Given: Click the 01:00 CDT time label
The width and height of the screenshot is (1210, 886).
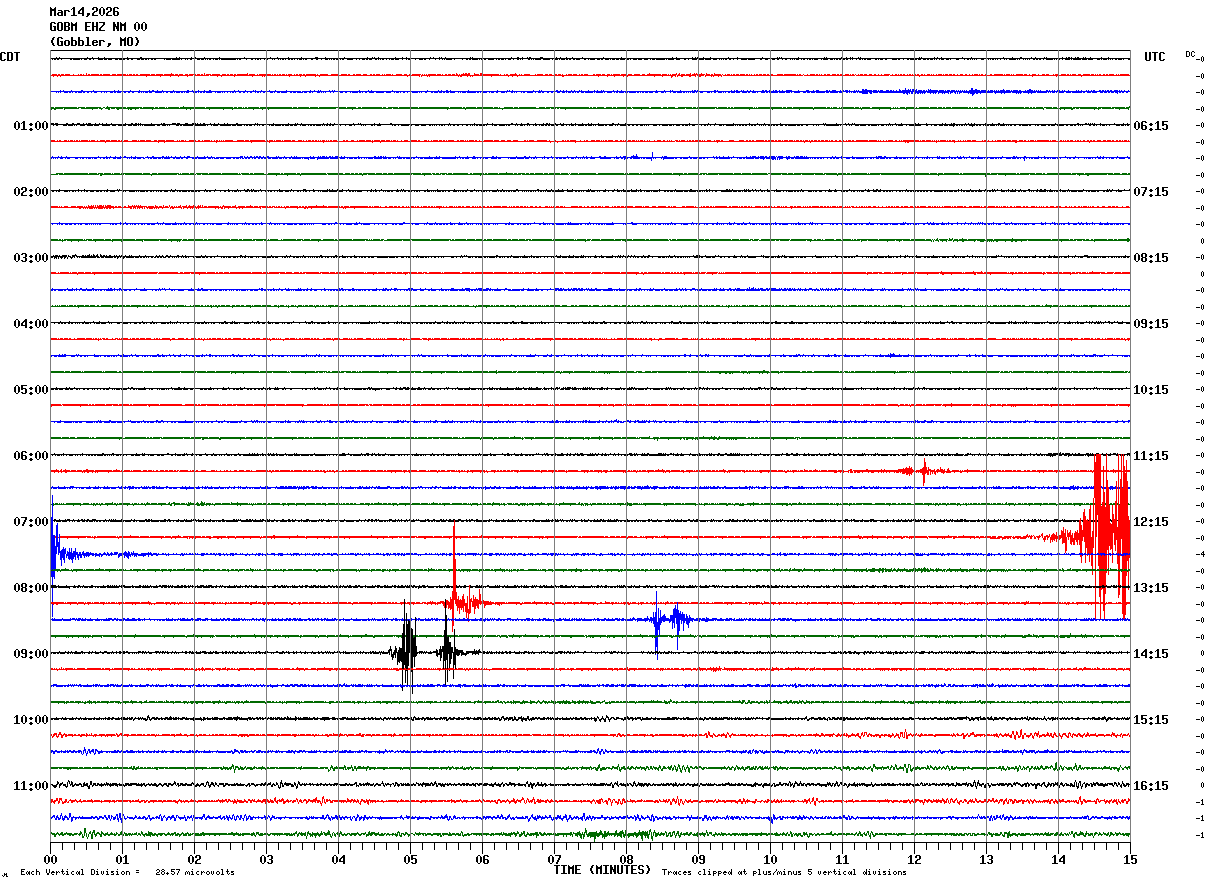Looking at the screenshot, I should [x=31, y=126].
